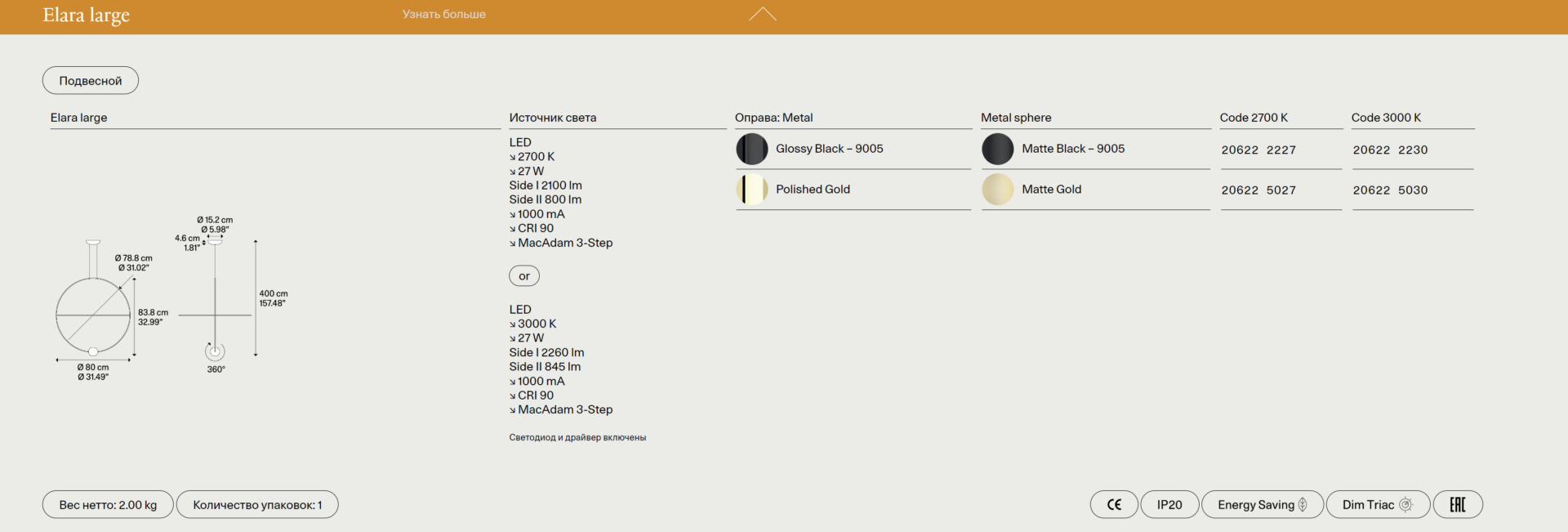Click the 'Количество упаковок: 1' badge
The width and height of the screenshot is (1568, 532).
(x=257, y=505)
